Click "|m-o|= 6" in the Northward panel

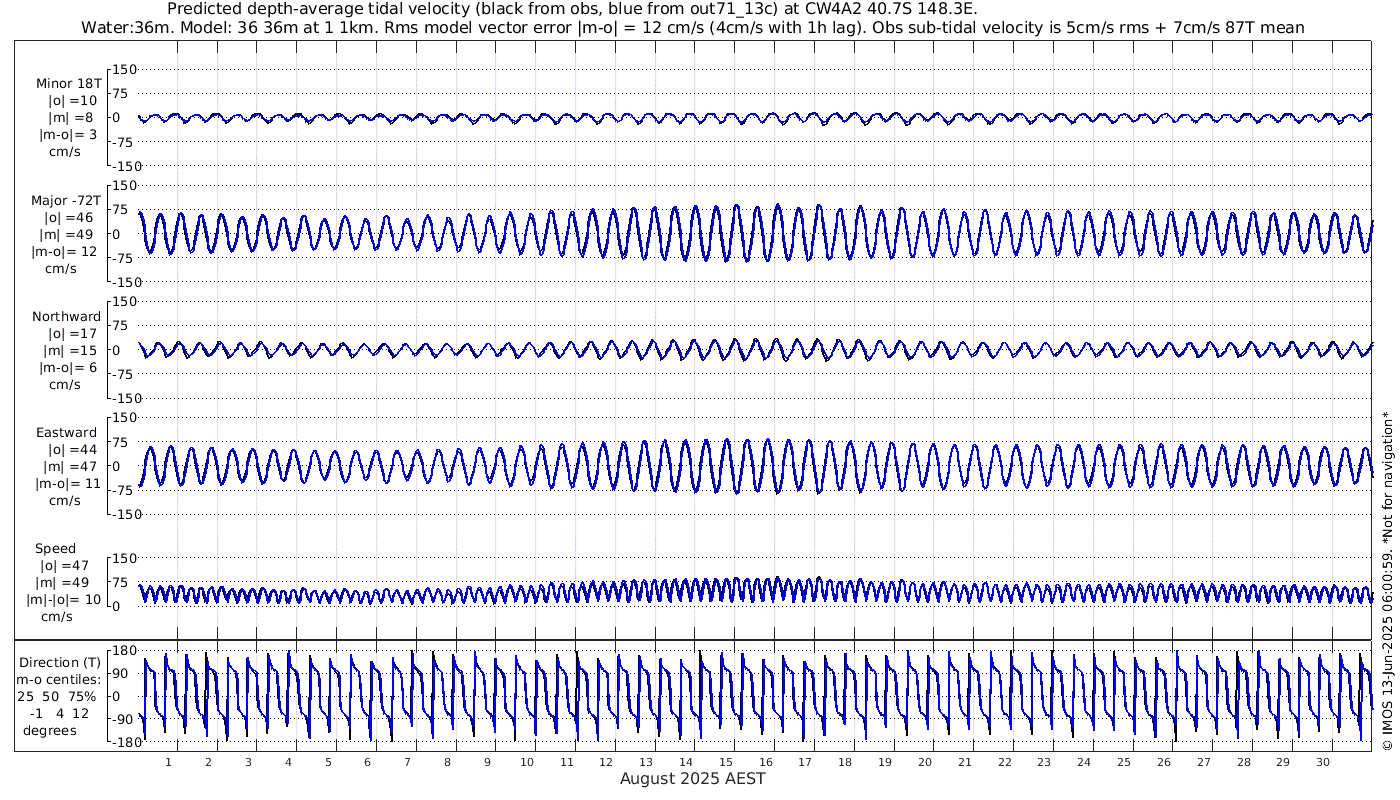tap(68, 367)
